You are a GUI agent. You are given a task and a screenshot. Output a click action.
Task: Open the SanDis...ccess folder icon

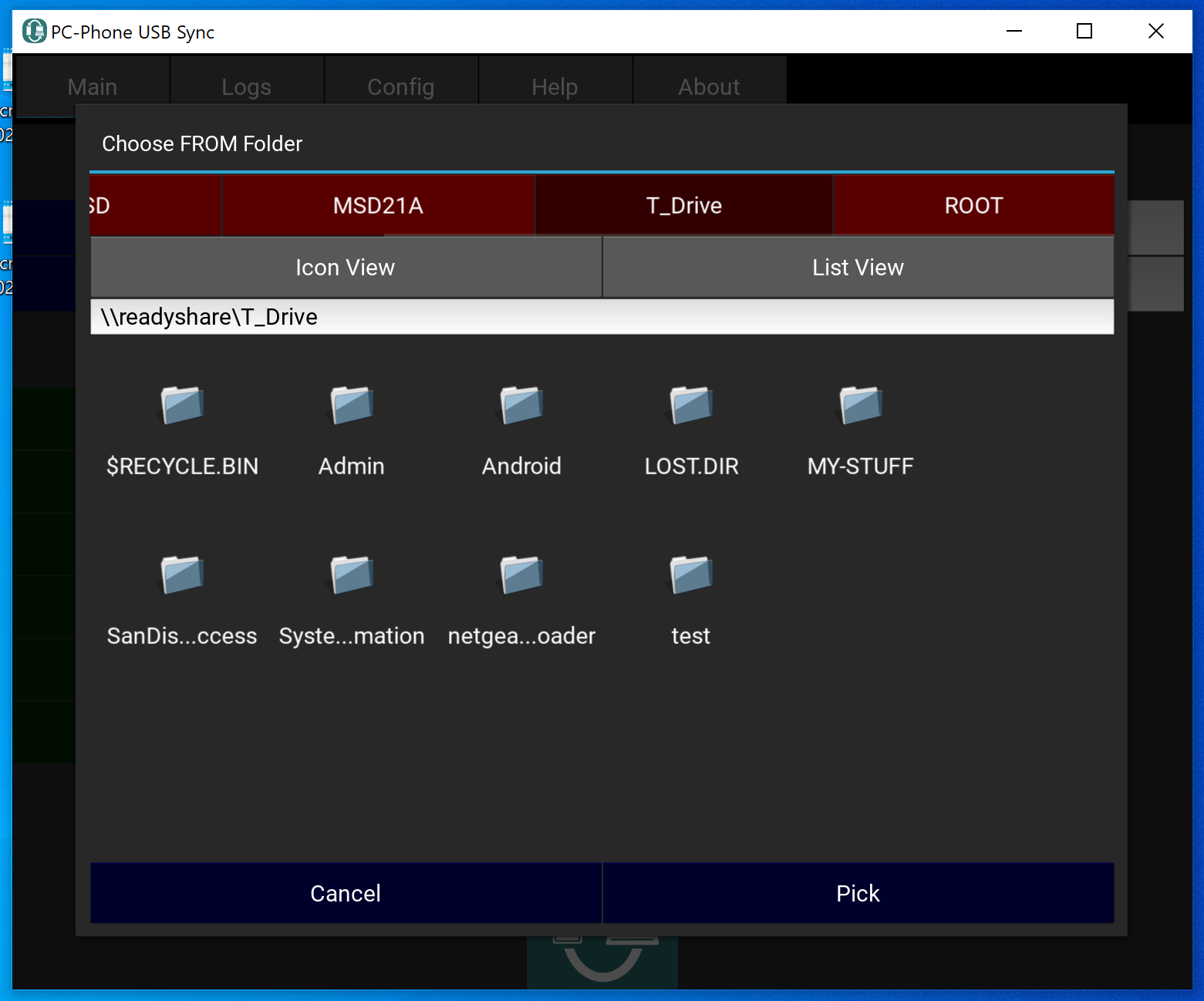(x=182, y=575)
